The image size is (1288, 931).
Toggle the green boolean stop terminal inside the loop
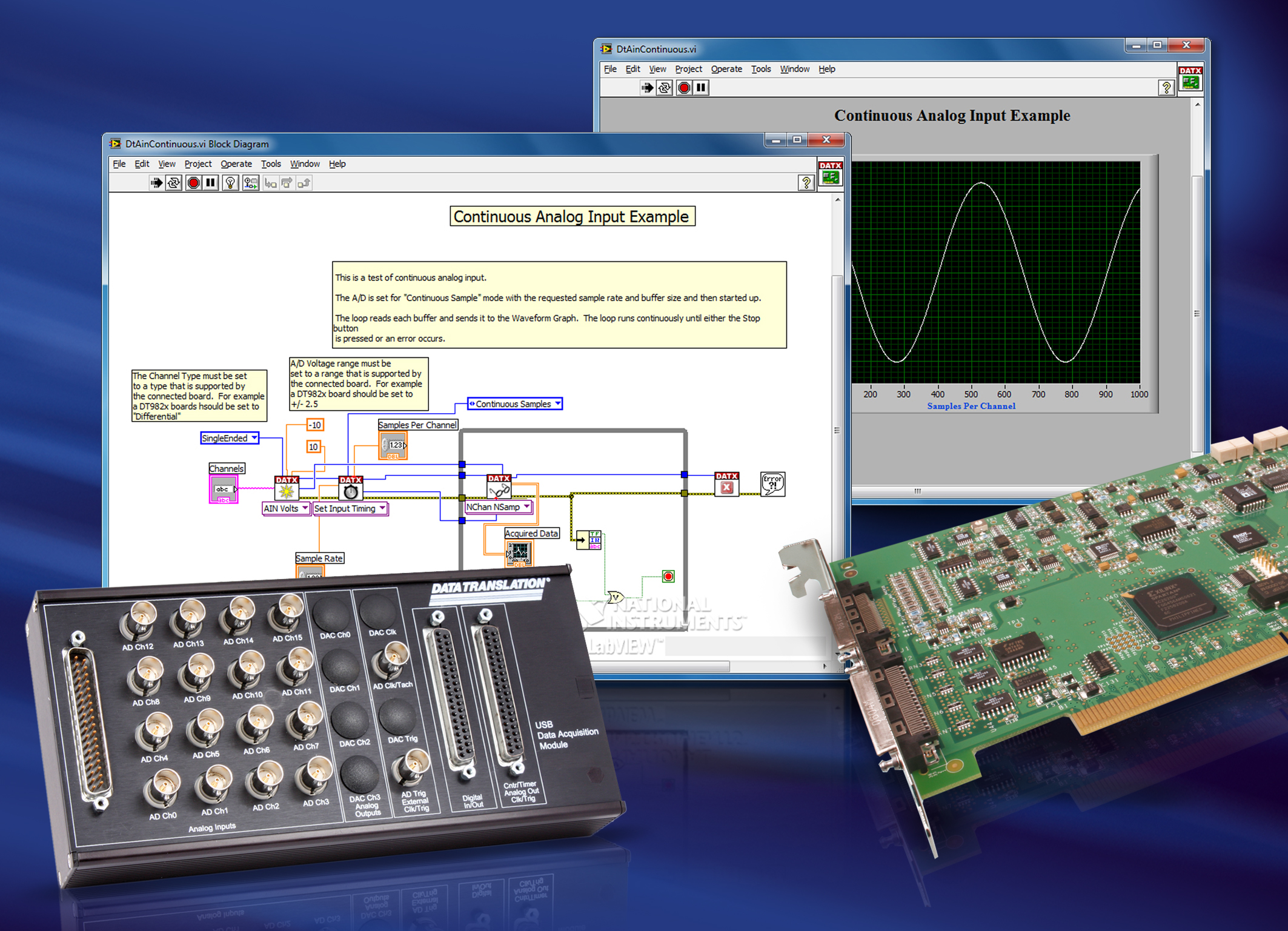click(x=668, y=576)
